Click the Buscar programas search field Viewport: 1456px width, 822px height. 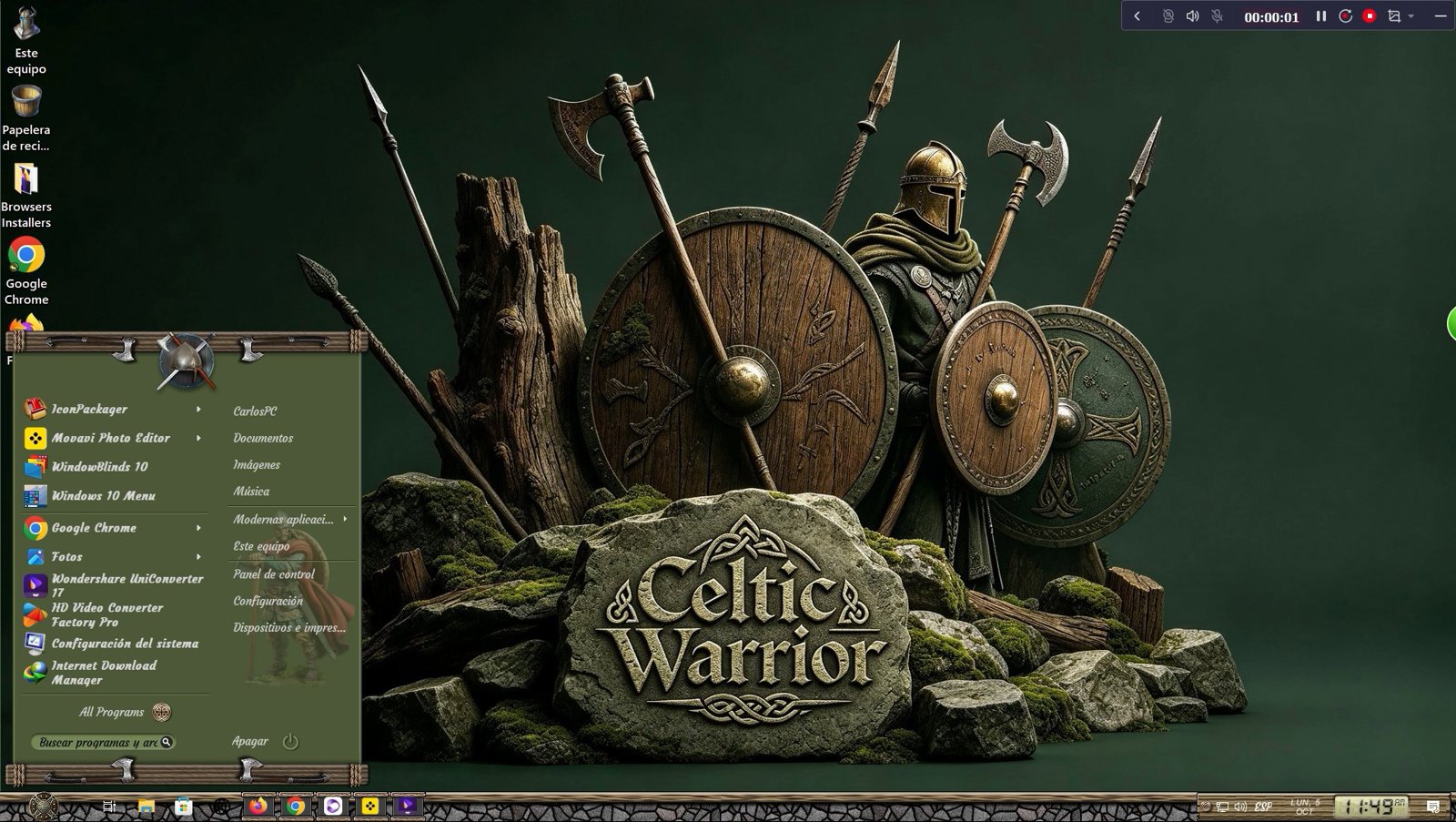coord(102,742)
